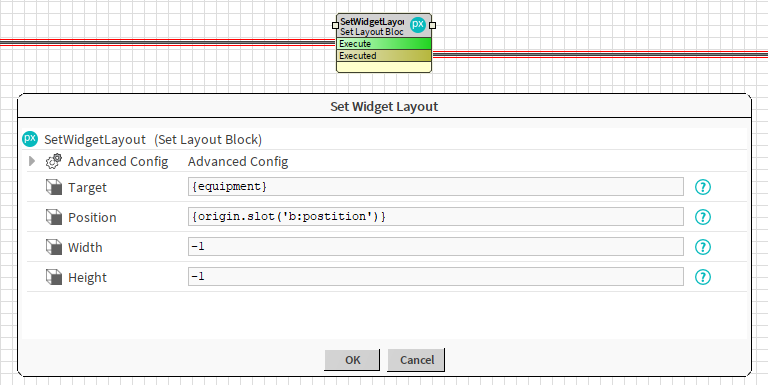
Task: Click the Width property label
Action: (x=85, y=247)
